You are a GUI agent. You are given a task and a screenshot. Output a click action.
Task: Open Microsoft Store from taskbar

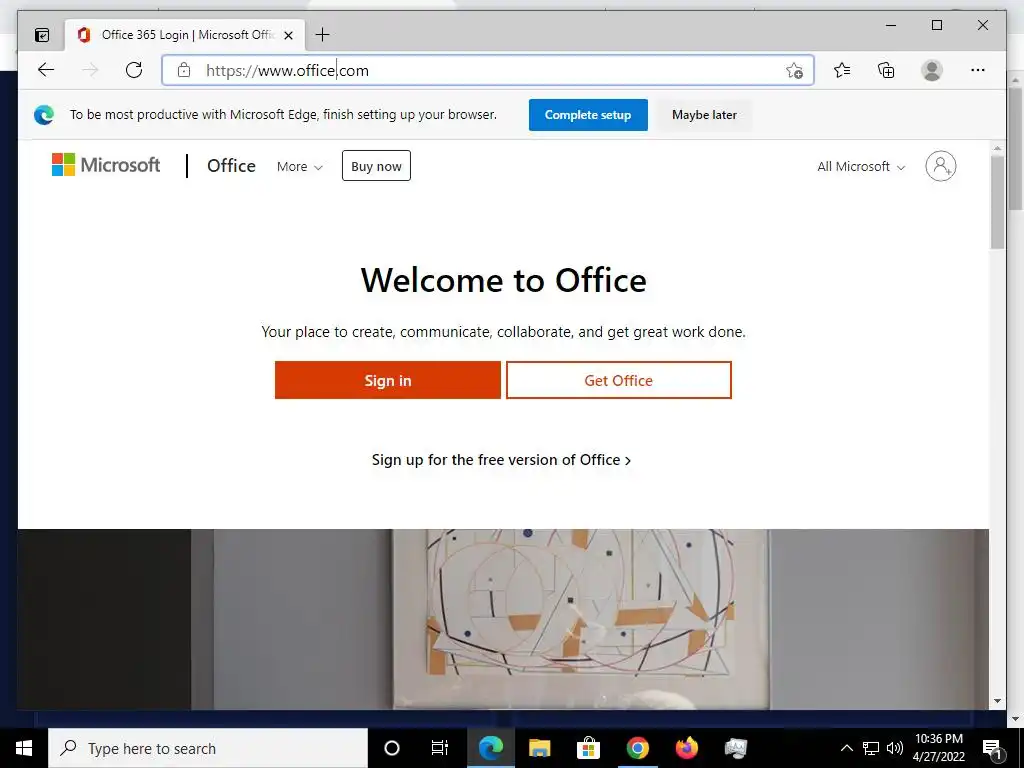[x=588, y=748]
